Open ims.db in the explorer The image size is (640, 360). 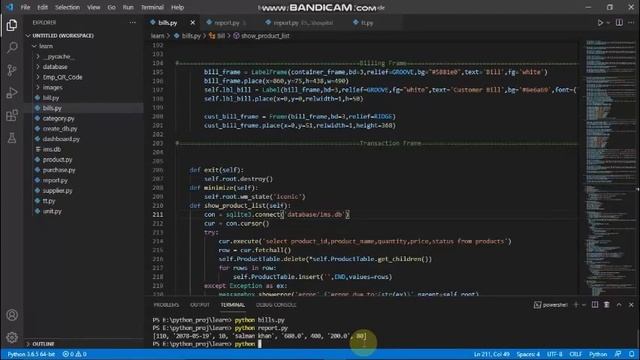click(51, 149)
